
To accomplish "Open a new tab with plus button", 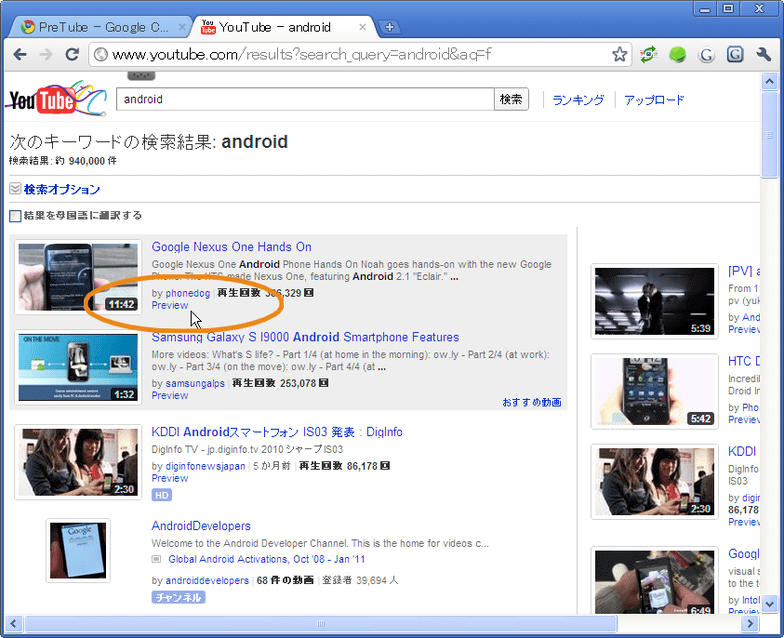I will click(x=390, y=27).
